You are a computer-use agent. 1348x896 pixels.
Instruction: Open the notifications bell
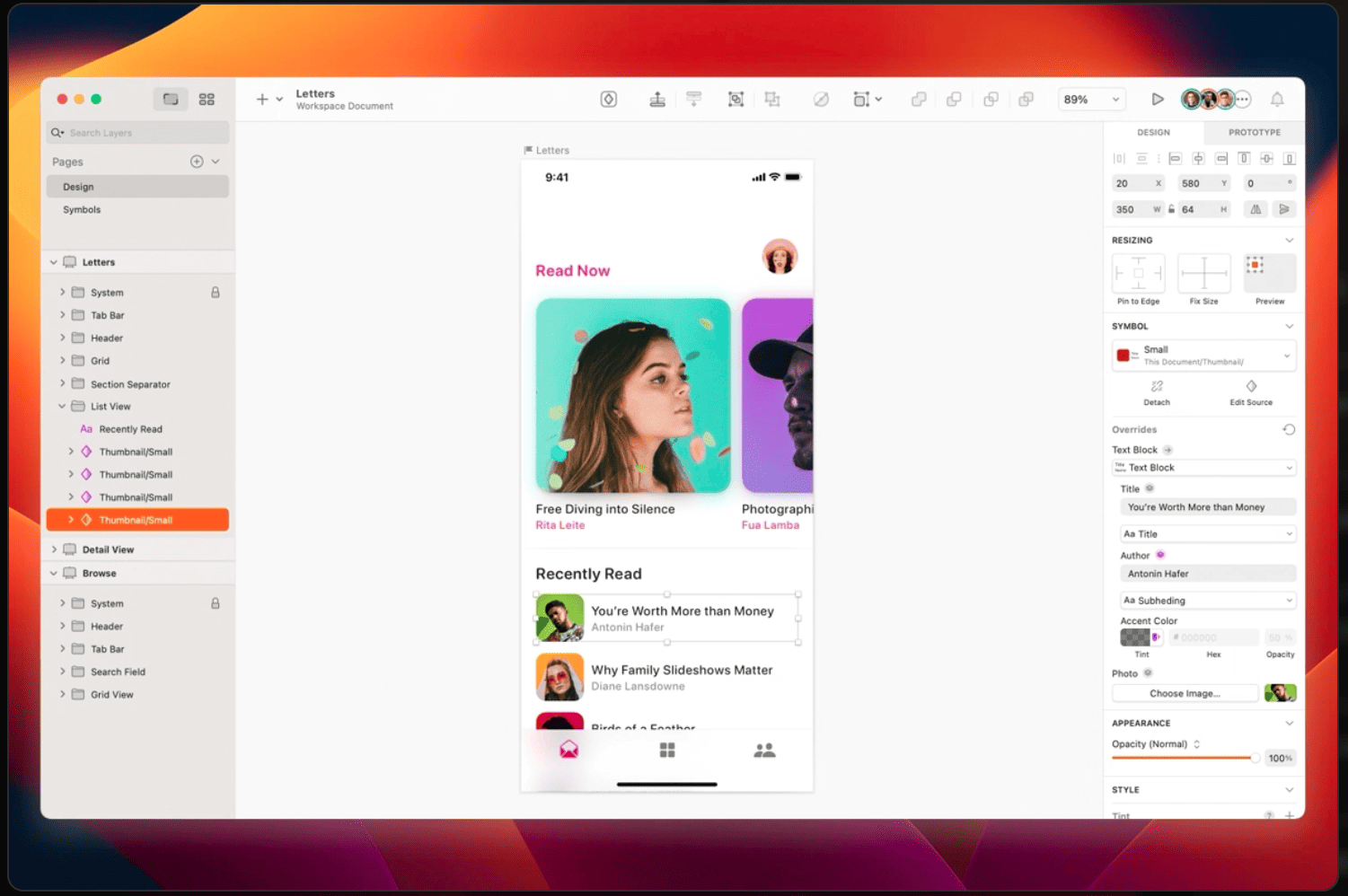point(1277,100)
